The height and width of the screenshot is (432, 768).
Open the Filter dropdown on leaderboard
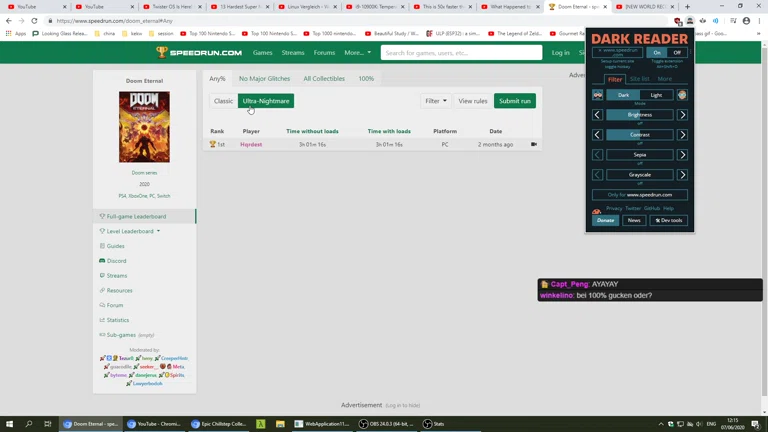coord(435,101)
